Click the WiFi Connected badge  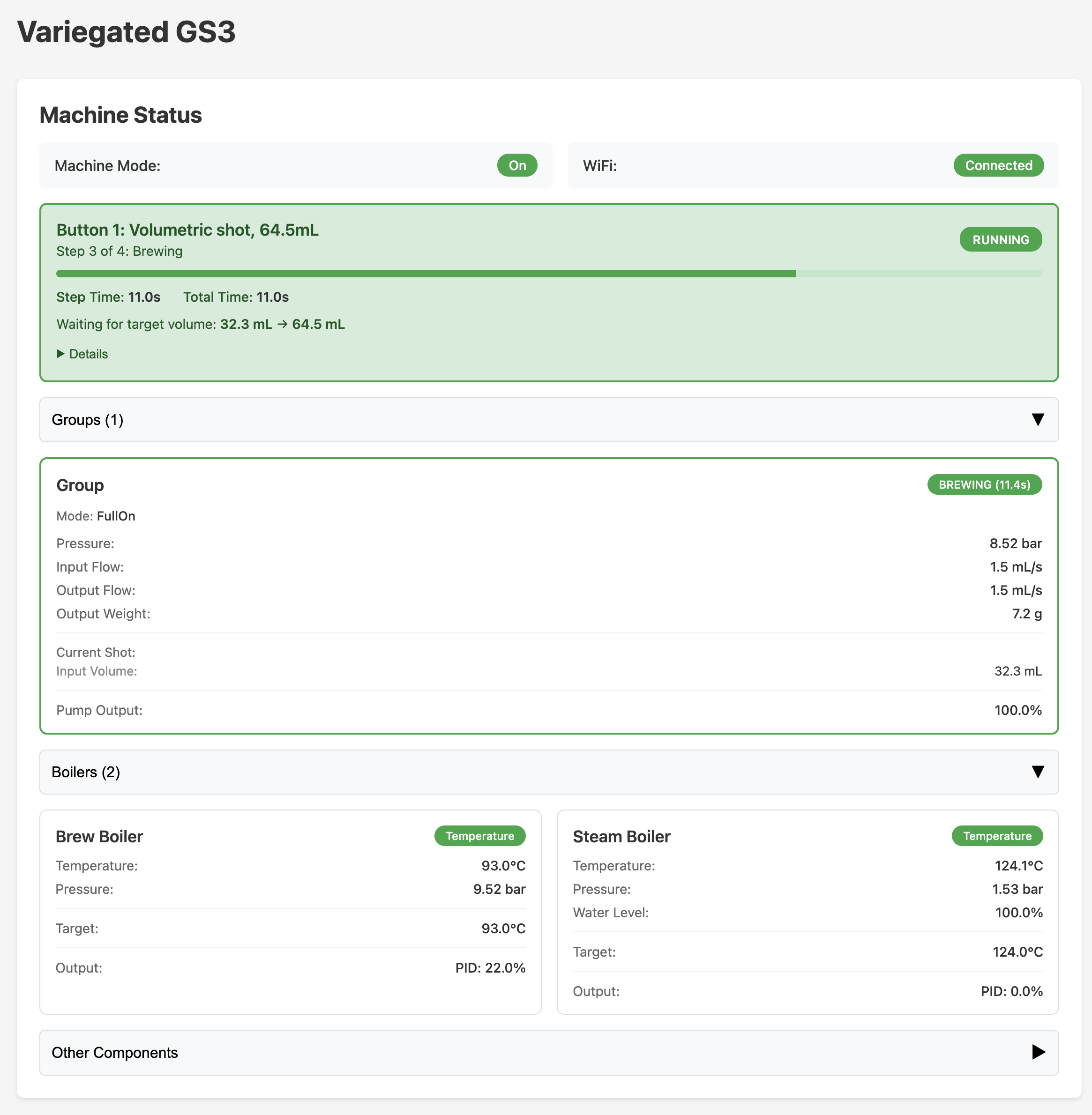[x=998, y=165]
